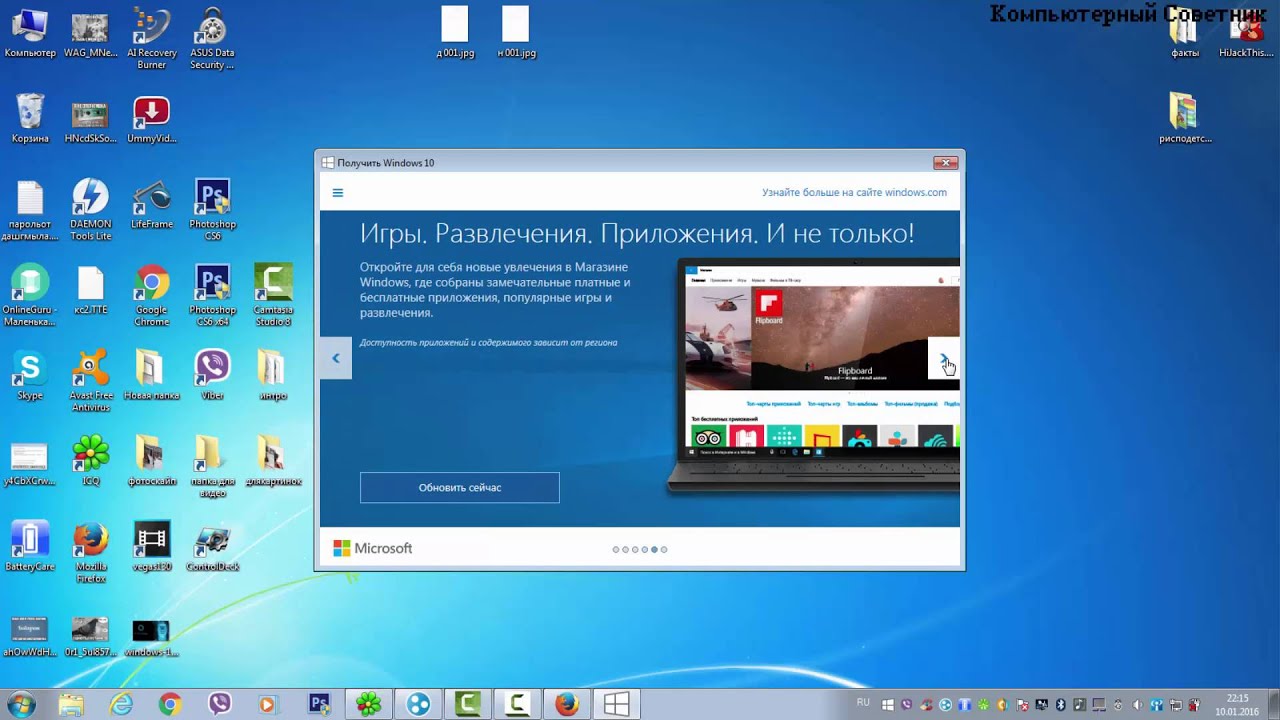1280x720 pixels.
Task: Select the ASUS Data Security shortcut
Action: pos(212,38)
